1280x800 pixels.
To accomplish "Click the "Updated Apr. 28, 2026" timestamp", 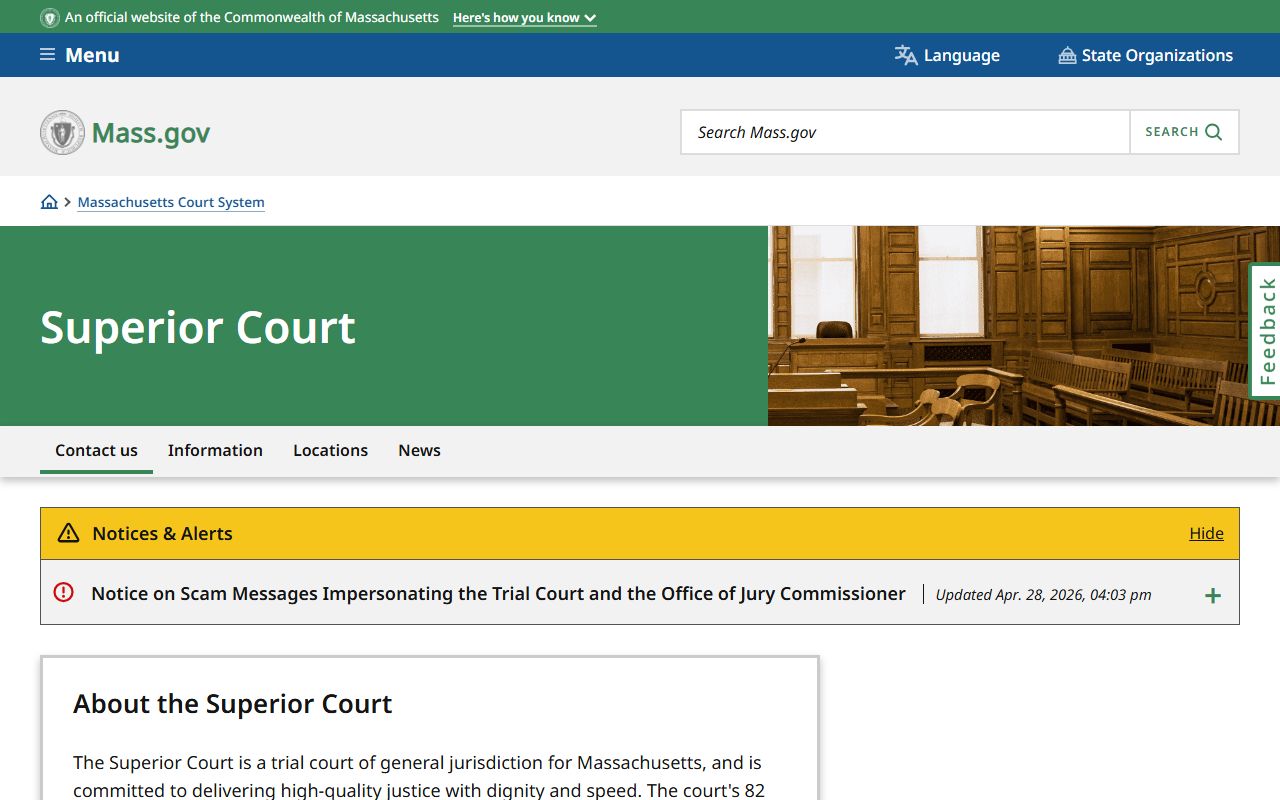I will pos(1043,595).
